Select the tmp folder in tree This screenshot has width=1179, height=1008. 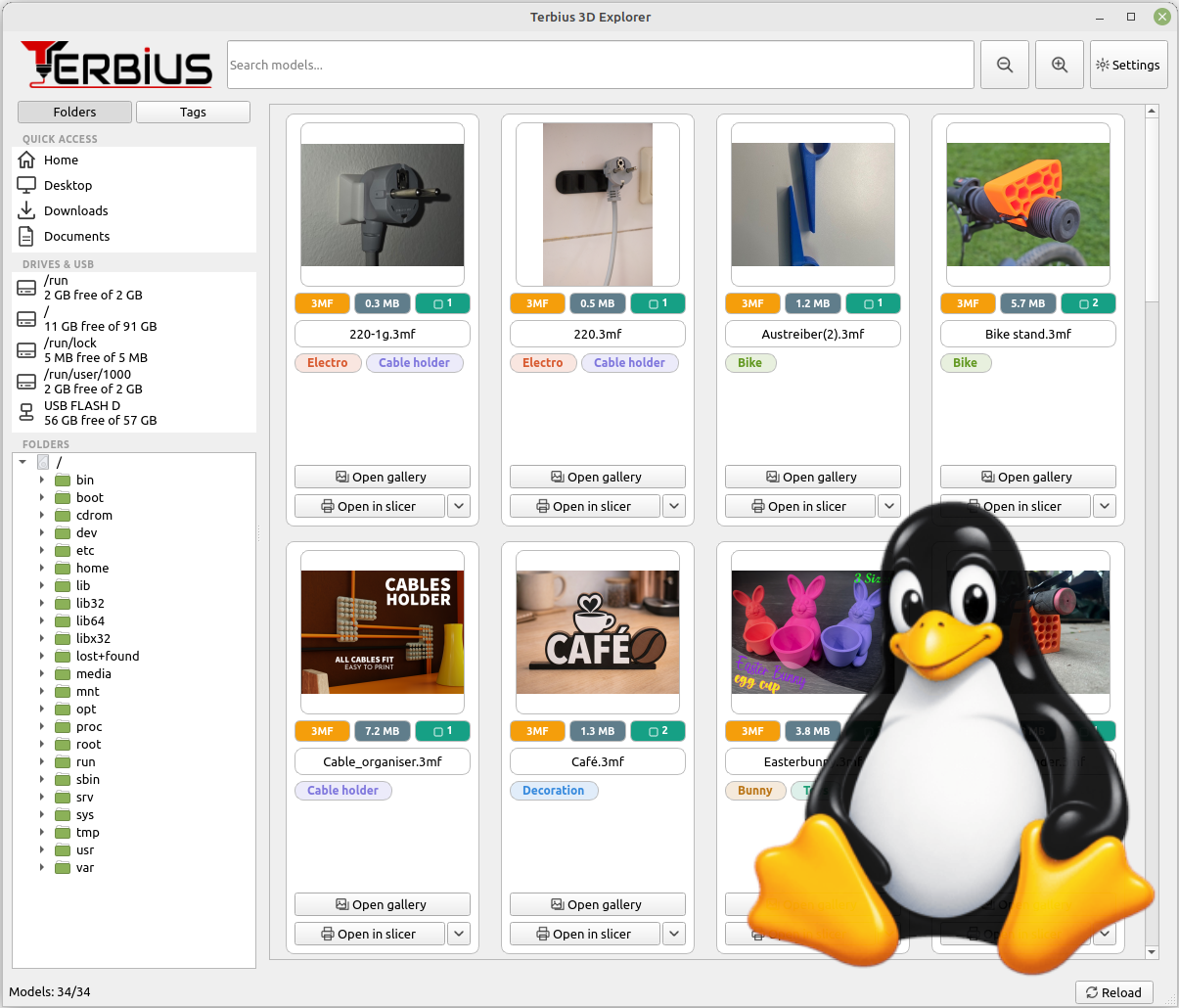(88, 832)
